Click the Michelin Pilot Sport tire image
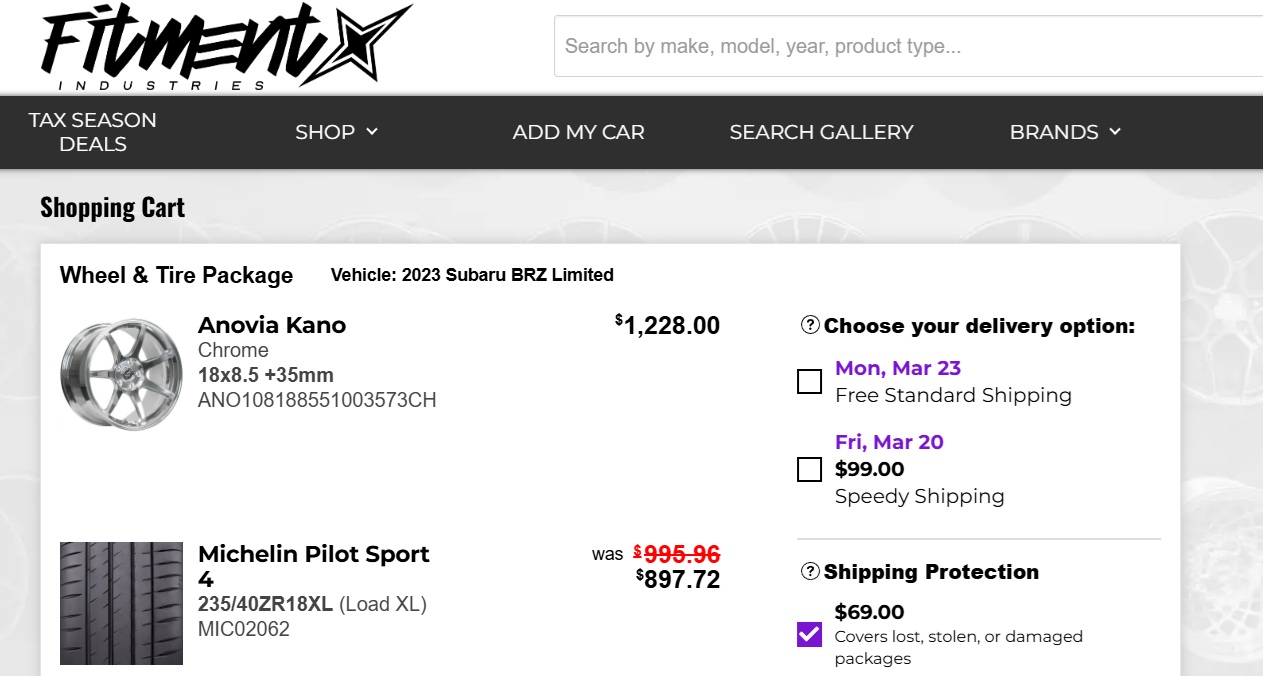1263x676 pixels. point(121,603)
